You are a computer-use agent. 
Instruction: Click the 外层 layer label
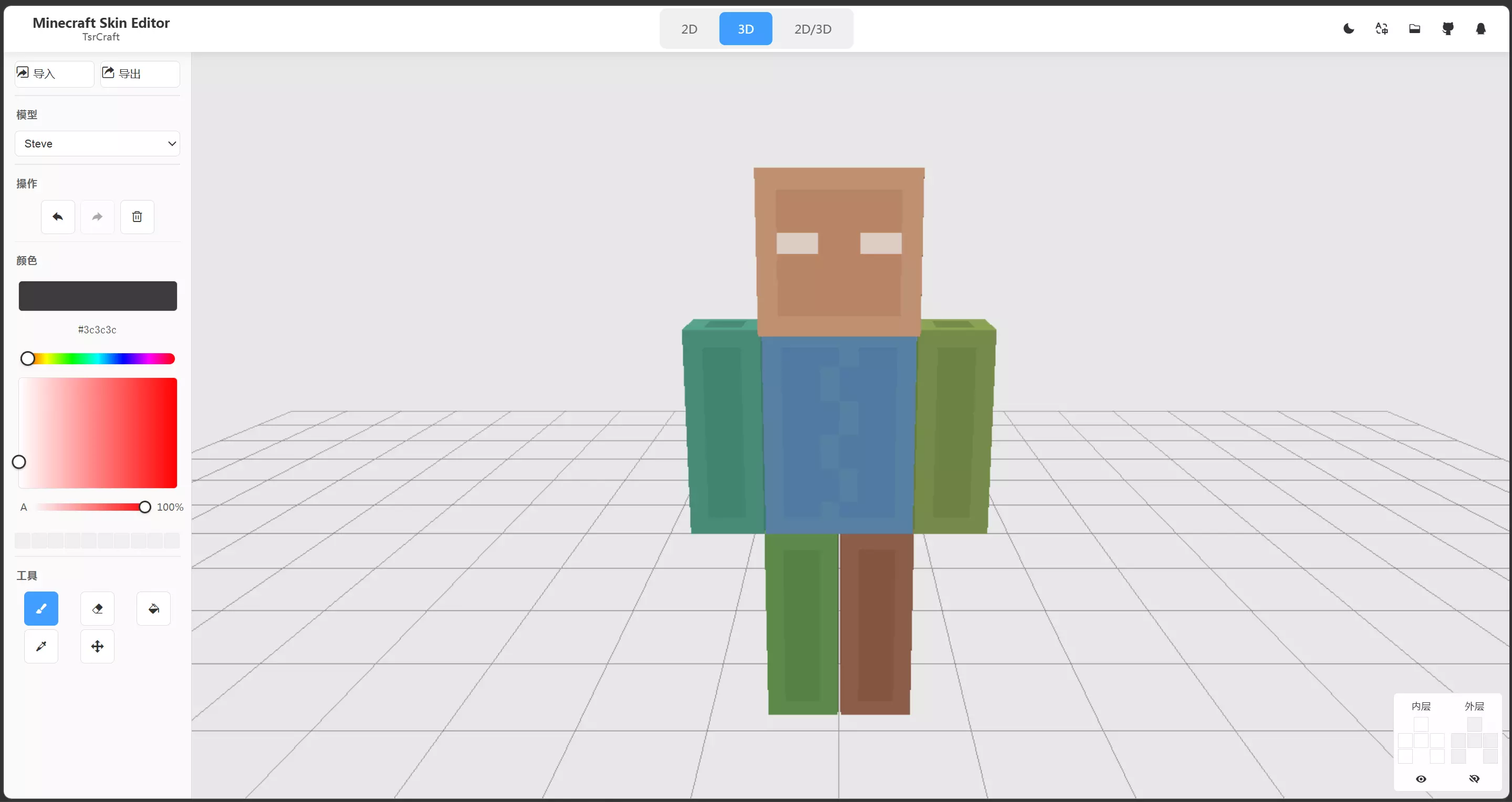(1474, 706)
